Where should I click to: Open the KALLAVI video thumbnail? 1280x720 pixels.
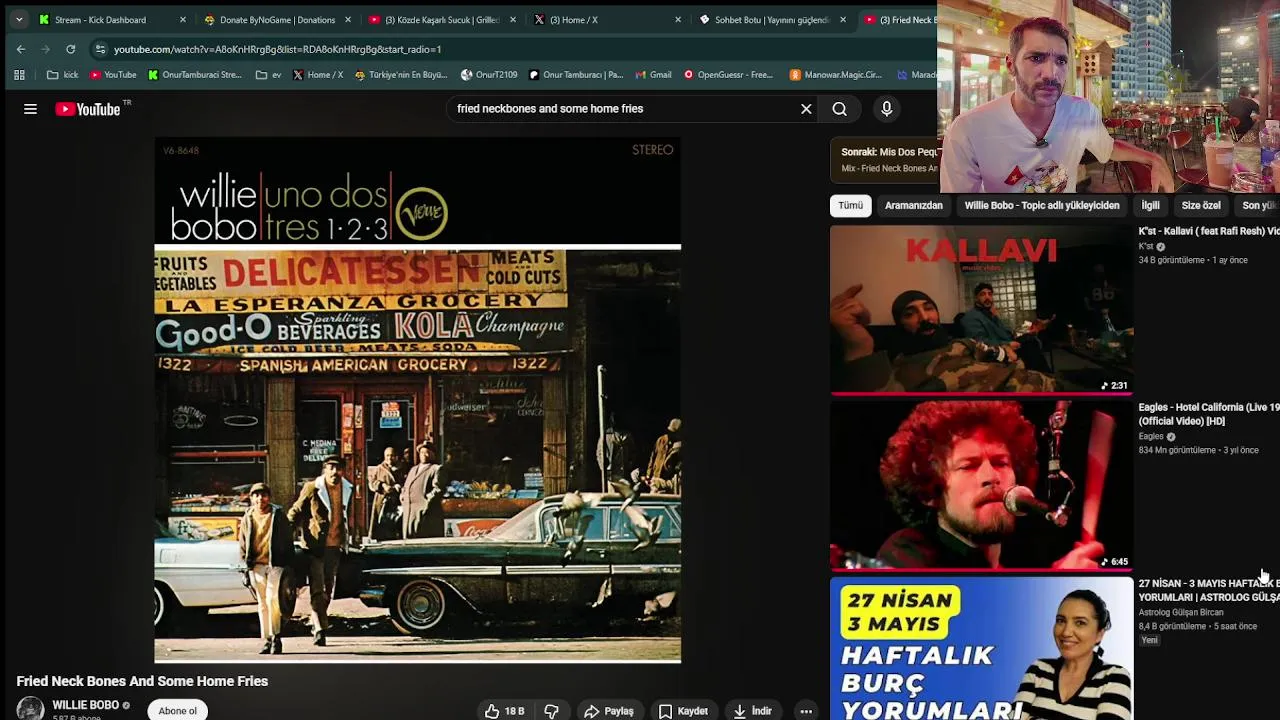tap(981, 309)
